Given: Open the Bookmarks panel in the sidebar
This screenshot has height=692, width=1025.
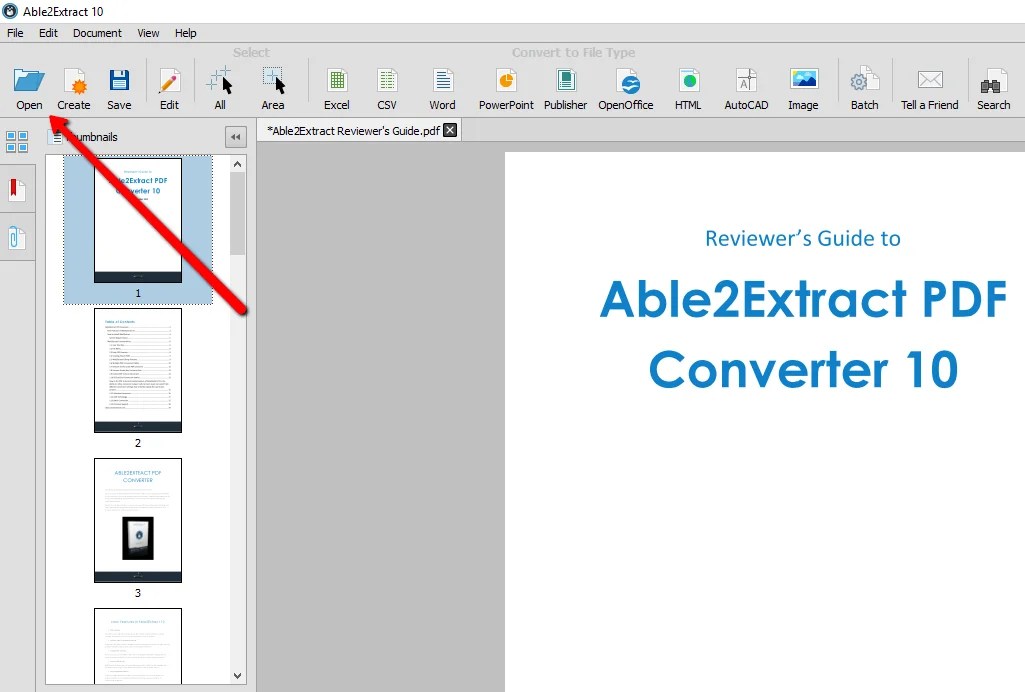Looking at the screenshot, I should point(16,186).
